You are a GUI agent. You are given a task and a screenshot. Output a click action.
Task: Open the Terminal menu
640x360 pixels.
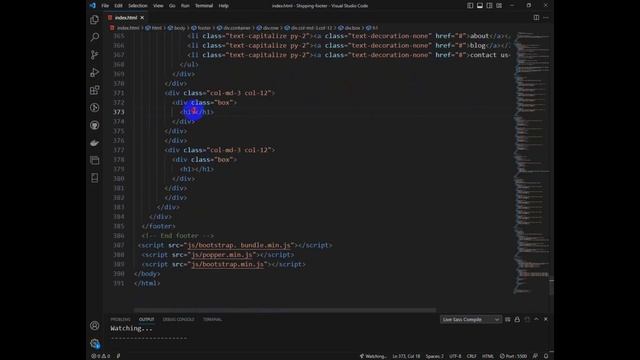204,6
